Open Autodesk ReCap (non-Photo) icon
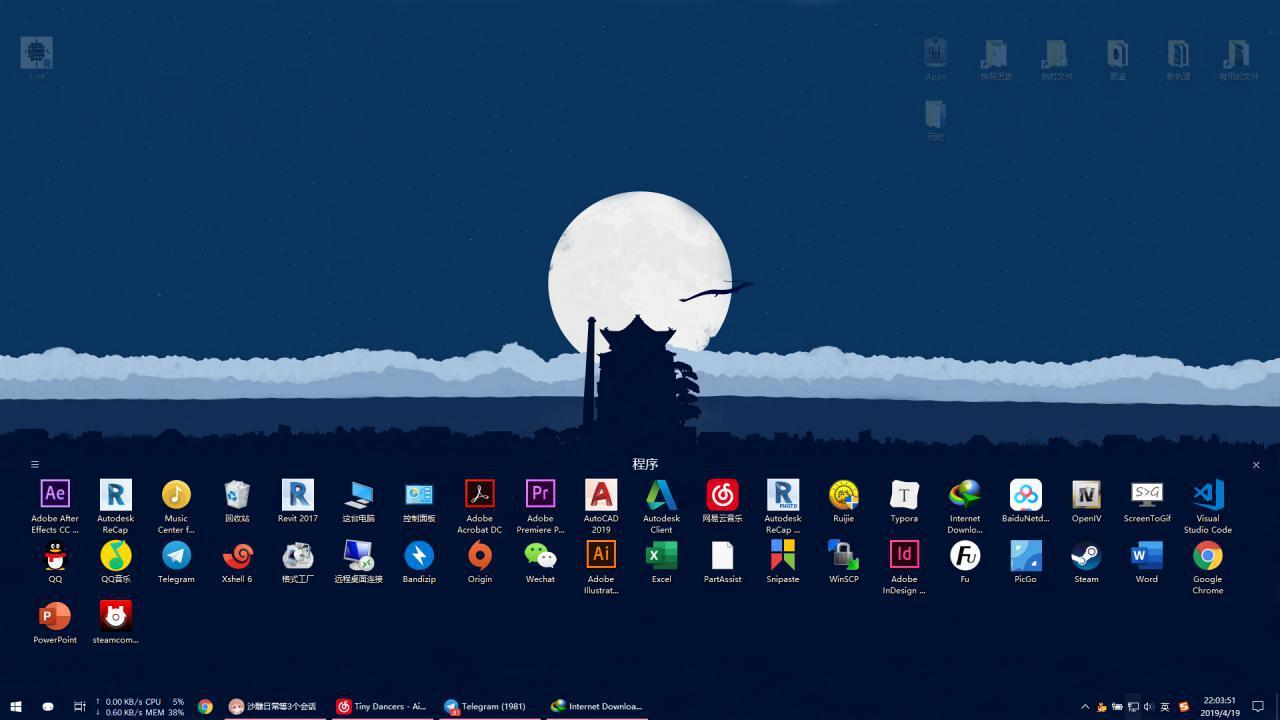1280x720 pixels. click(115, 506)
